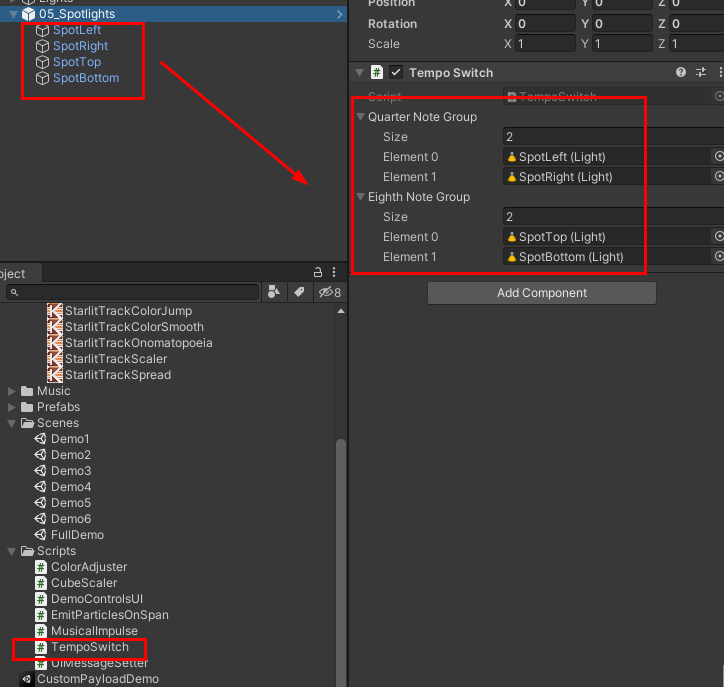The height and width of the screenshot is (687, 724).
Task: Edit Quarter Note Group Size field
Action: tap(614, 137)
